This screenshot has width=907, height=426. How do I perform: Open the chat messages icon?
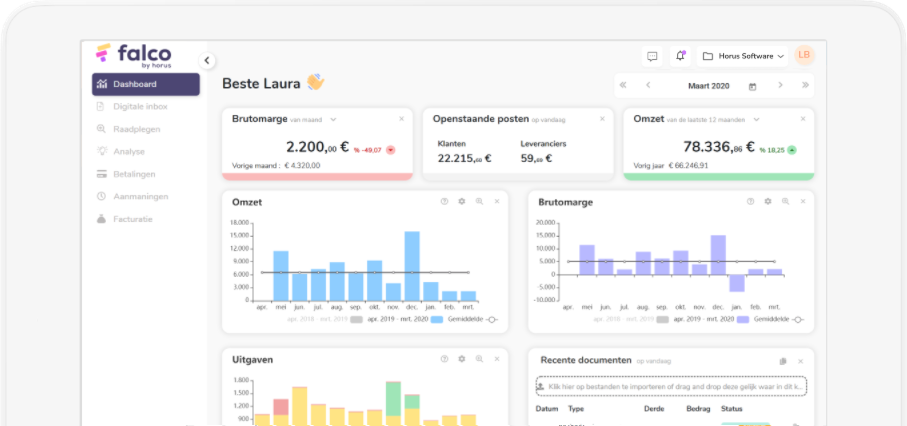652,56
